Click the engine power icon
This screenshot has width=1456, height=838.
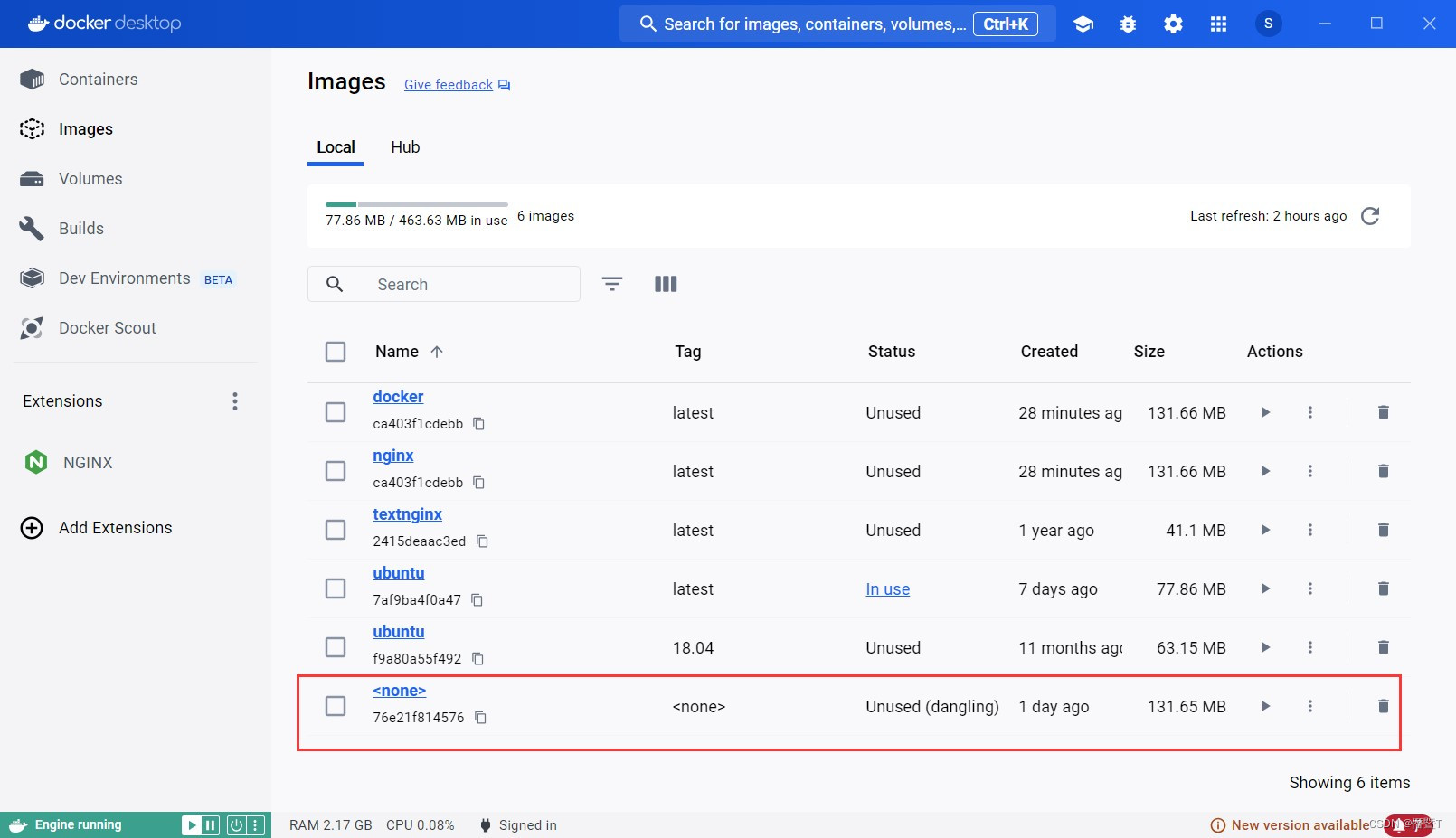point(236,824)
